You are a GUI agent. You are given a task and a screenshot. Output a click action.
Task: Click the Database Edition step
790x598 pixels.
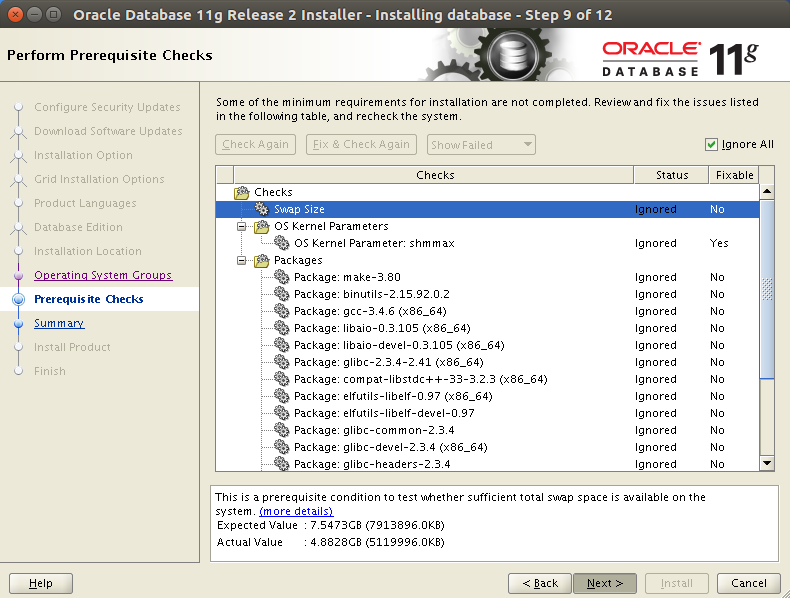(78, 227)
